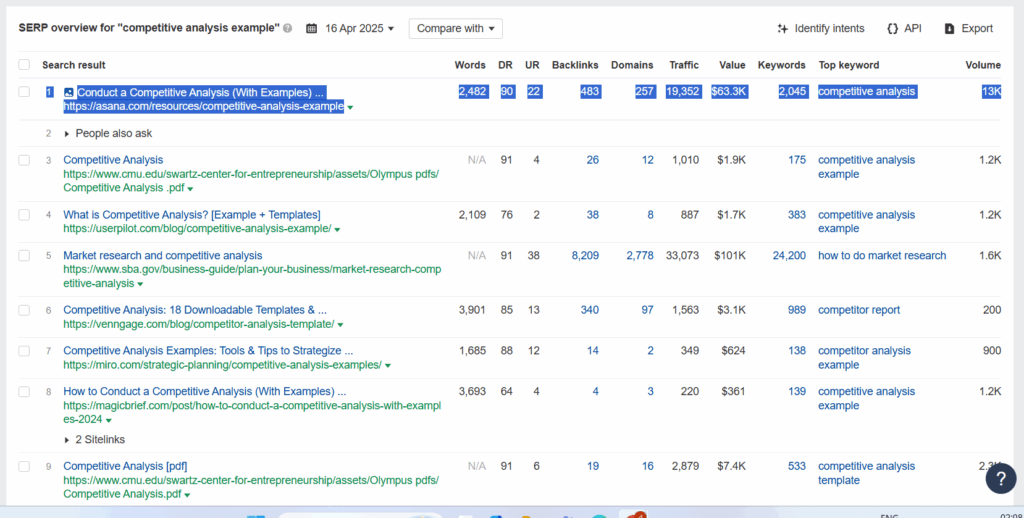1024x518 pixels.
Task: Click the Export download icon
Action: [950, 29]
